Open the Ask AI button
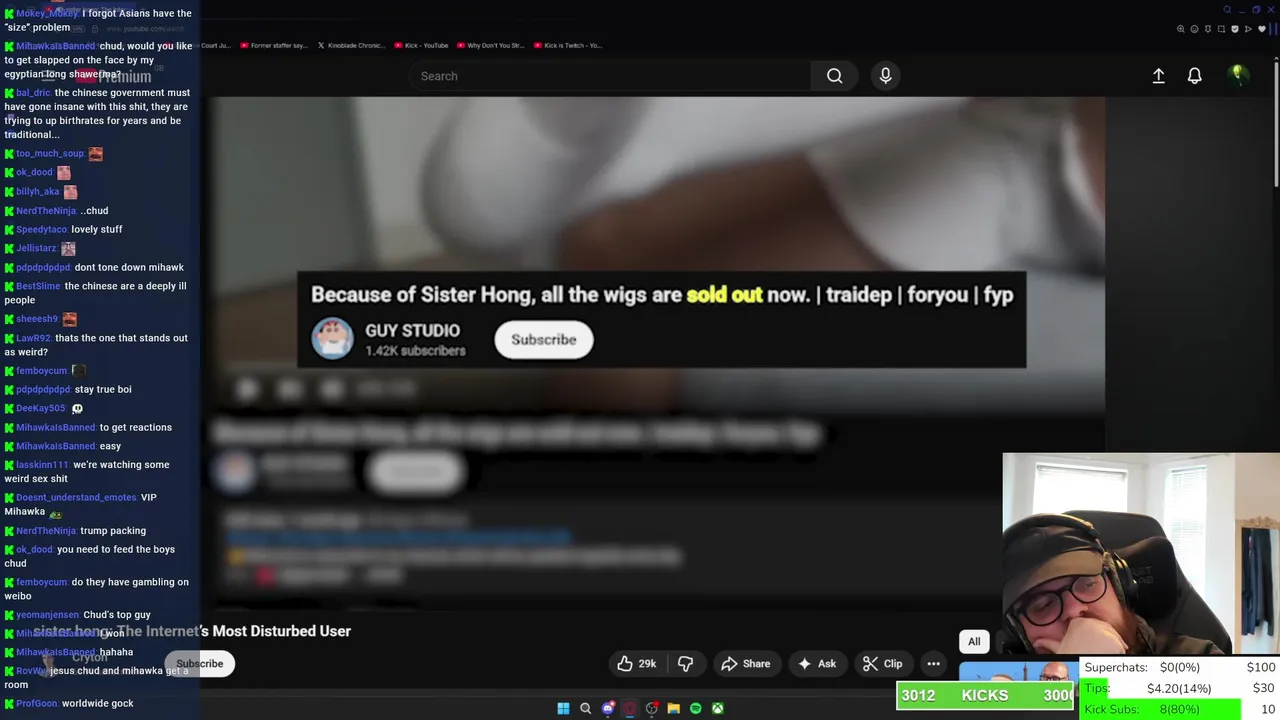This screenshot has height=720, width=1280. 816,664
